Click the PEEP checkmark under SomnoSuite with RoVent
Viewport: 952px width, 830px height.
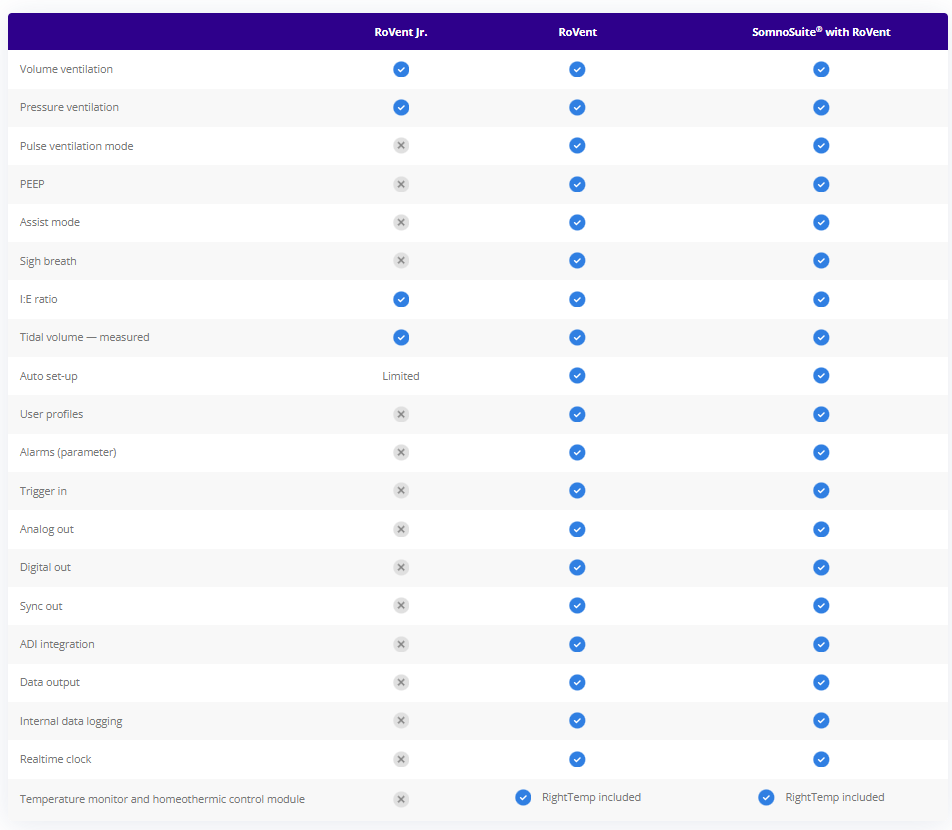[821, 184]
